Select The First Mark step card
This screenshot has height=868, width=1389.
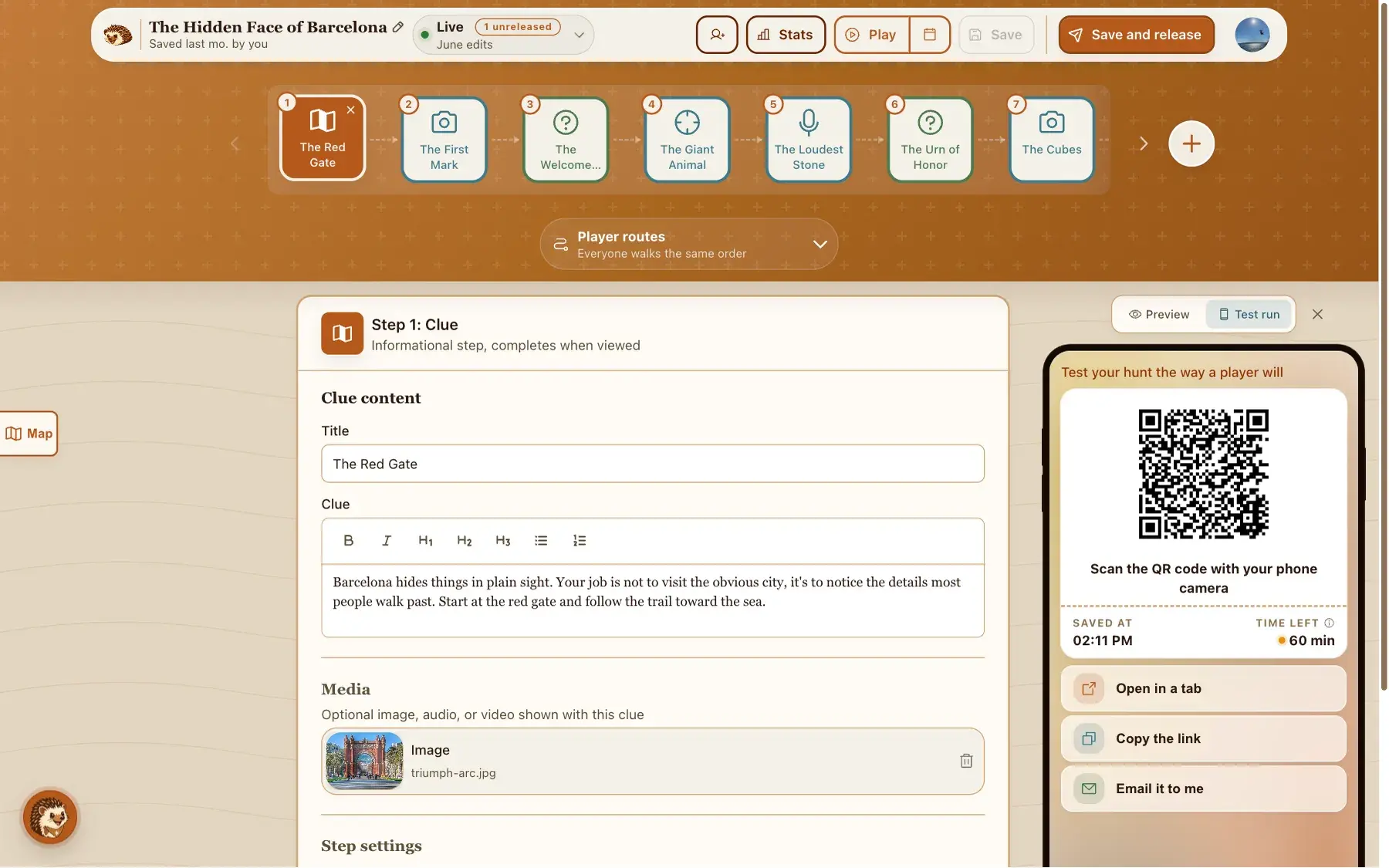[x=444, y=140]
